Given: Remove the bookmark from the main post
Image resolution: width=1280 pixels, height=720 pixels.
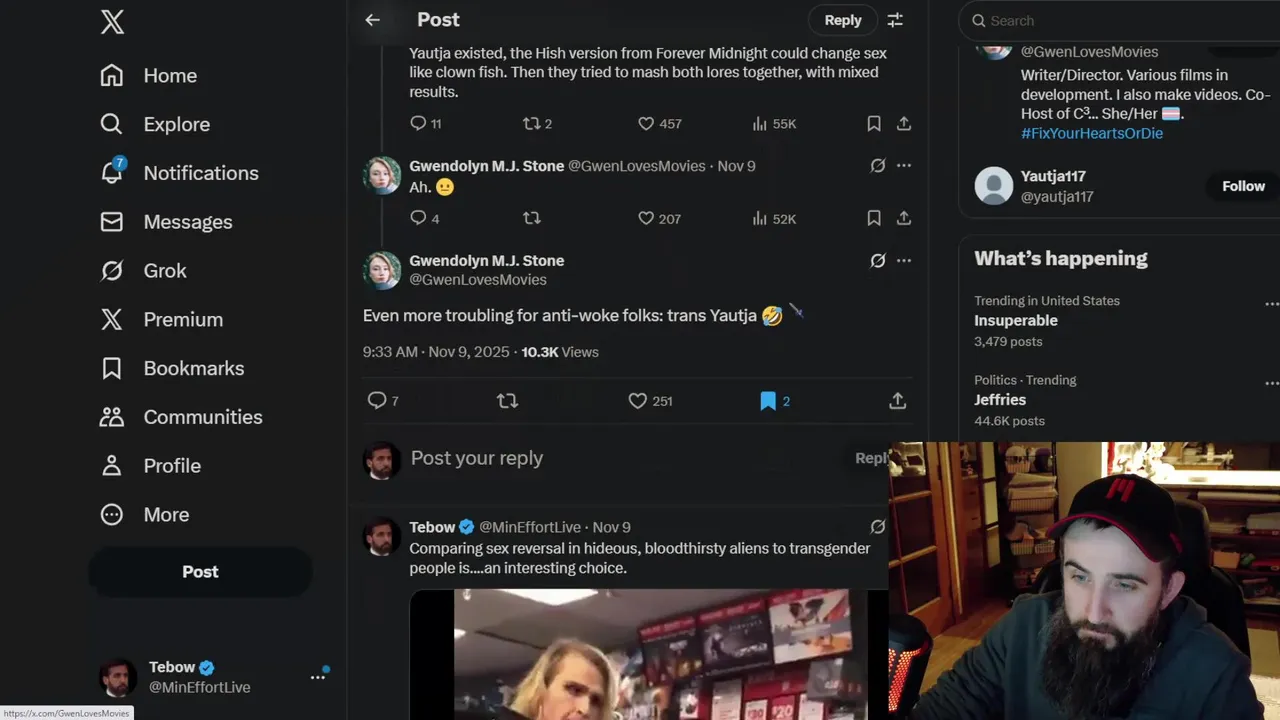Looking at the screenshot, I should (768, 401).
